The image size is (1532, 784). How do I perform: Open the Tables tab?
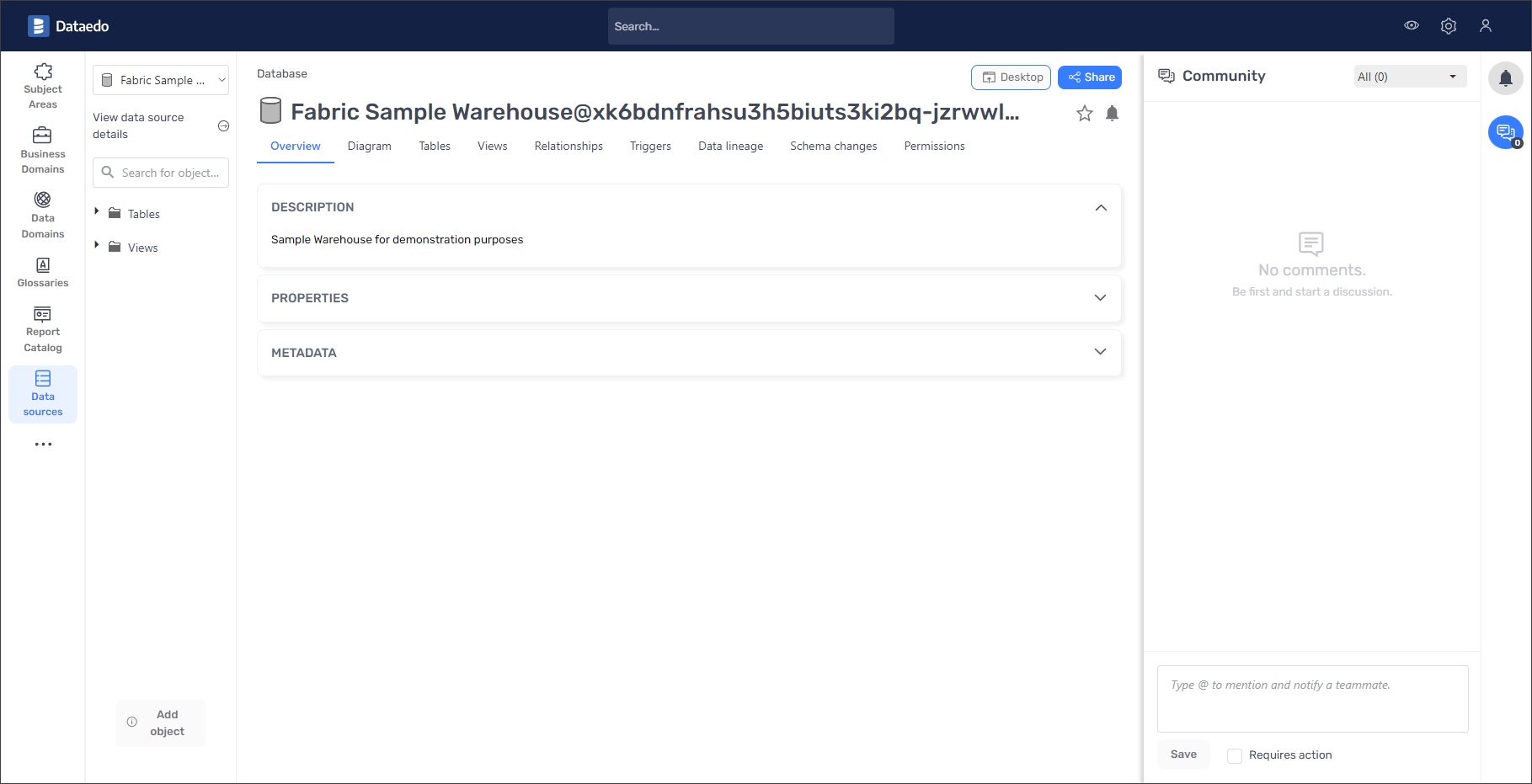[435, 147]
